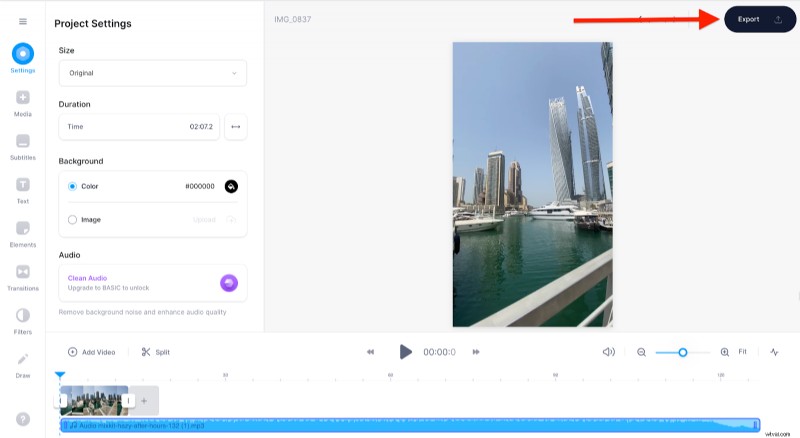The width and height of the screenshot is (800, 438).
Task: Zoom out the timeline with the minus magnifier
Action: (x=641, y=352)
